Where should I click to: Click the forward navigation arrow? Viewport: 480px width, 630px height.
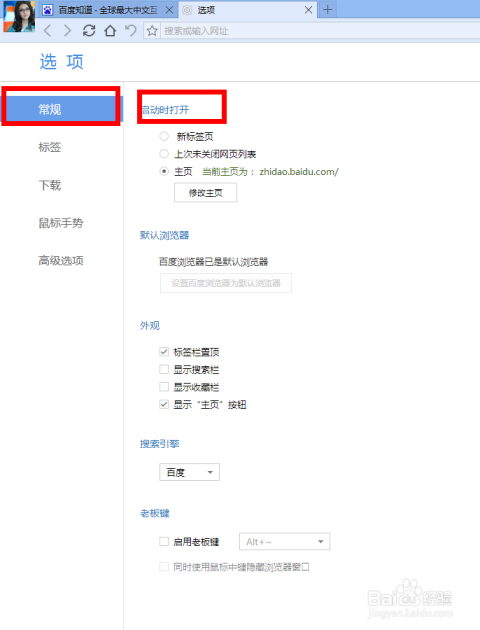[x=67, y=31]
